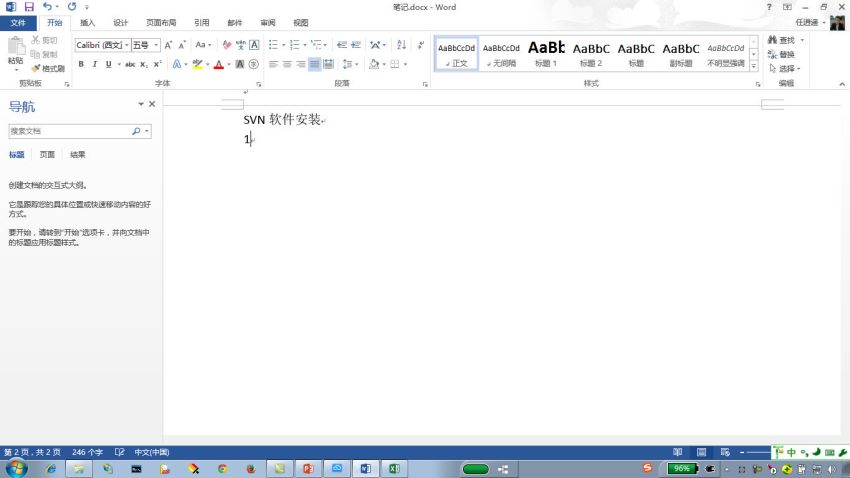Shrink font size icon
The width and height of the screenshot is (850, 478).
click(x=182, y=45)
